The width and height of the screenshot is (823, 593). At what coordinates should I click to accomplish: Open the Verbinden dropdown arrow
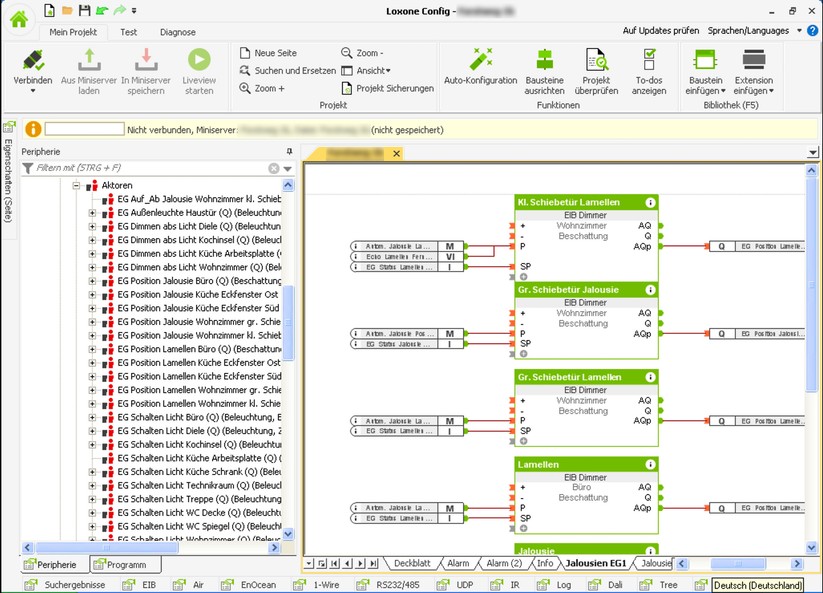tap(33, 91)
